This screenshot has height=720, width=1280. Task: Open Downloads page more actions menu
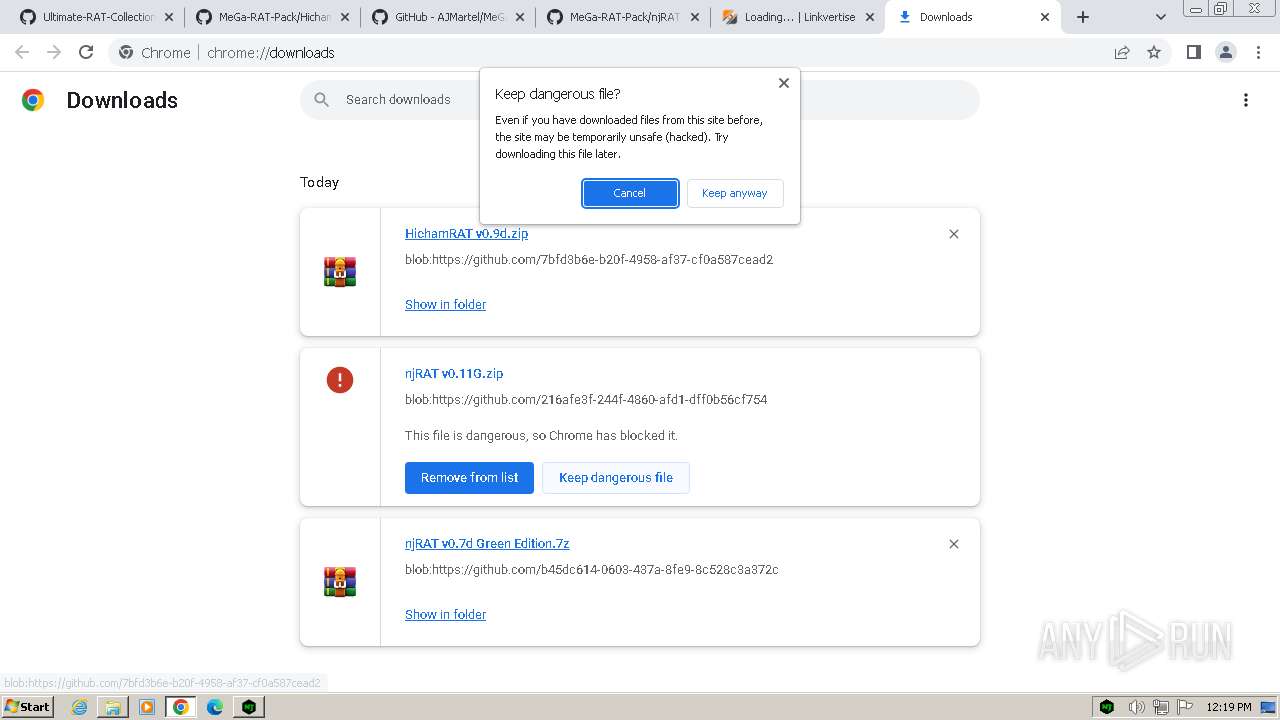1246,100
